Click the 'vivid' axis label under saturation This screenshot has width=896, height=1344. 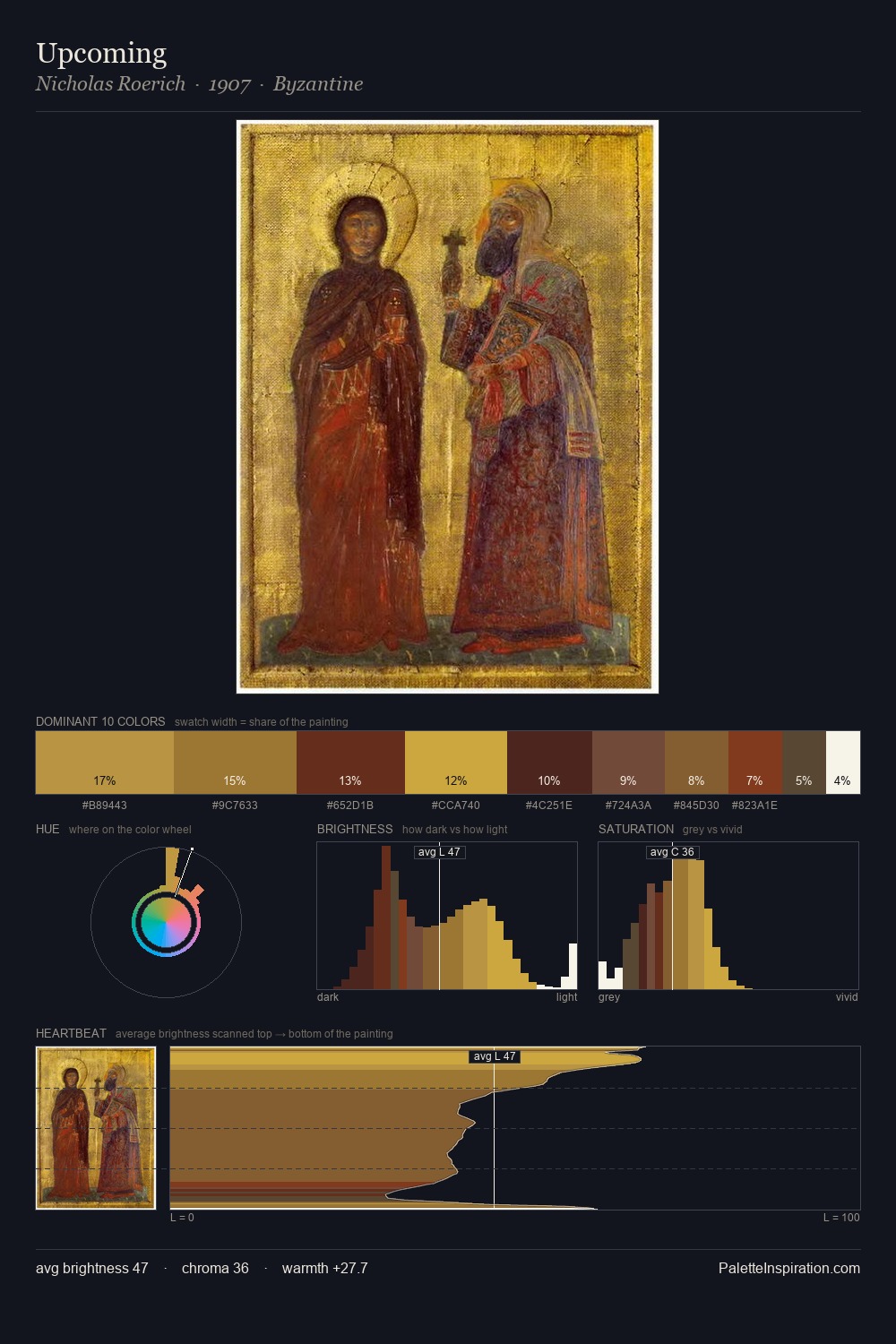point(847,997)
